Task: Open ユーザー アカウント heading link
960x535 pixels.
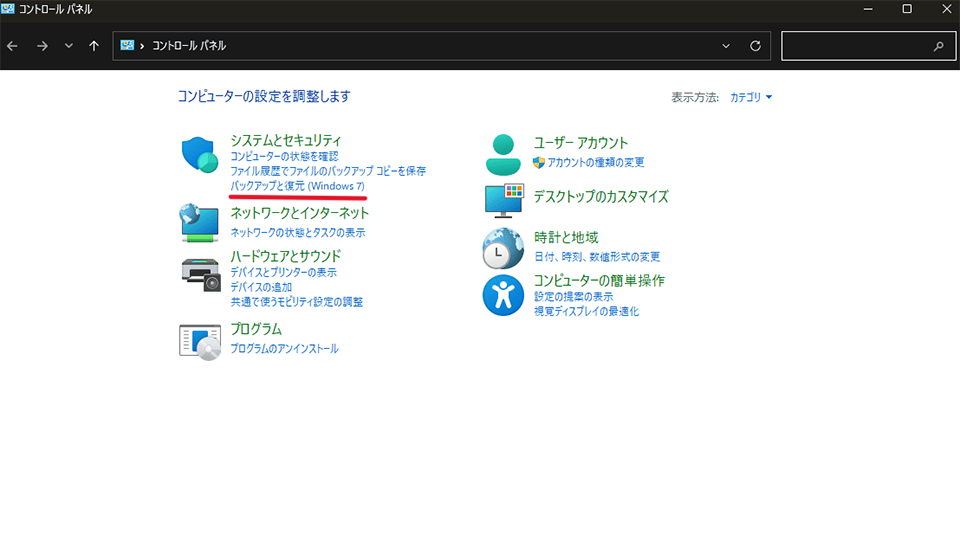Action: [580, 143]
